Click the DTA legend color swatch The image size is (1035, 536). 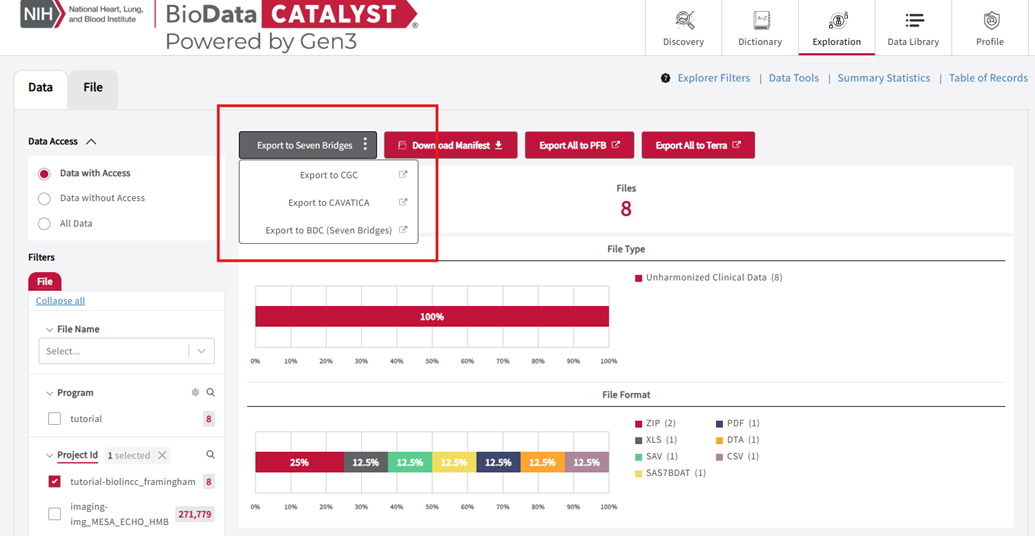[x=719, y=440]
